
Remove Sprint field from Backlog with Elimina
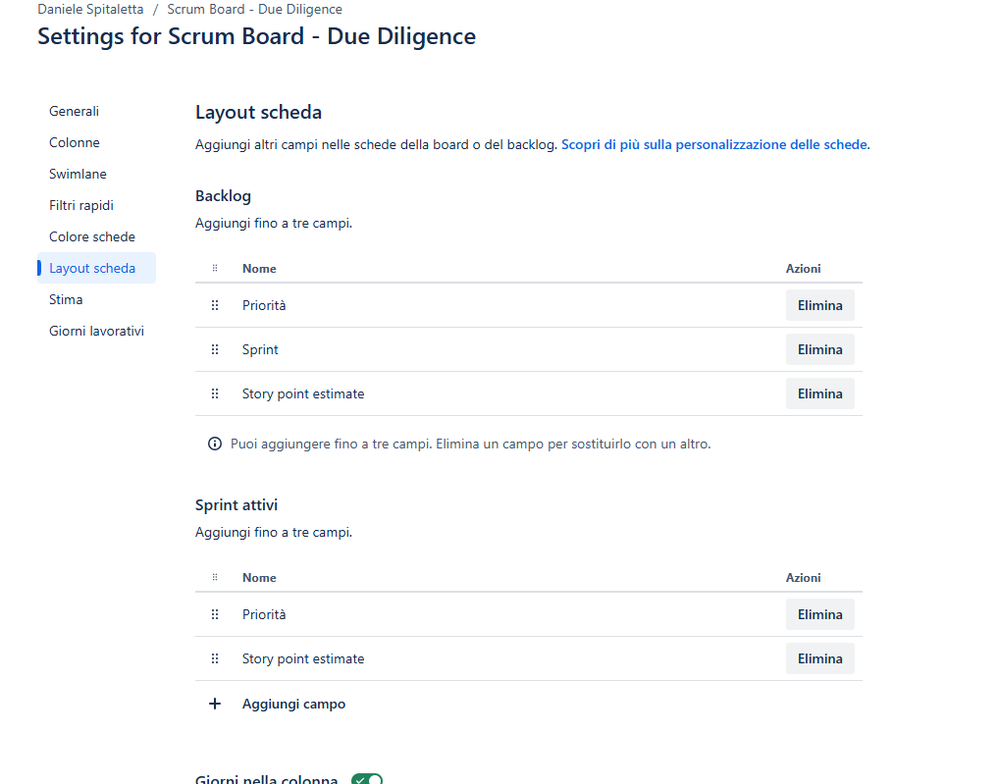[x=820, y=350]
